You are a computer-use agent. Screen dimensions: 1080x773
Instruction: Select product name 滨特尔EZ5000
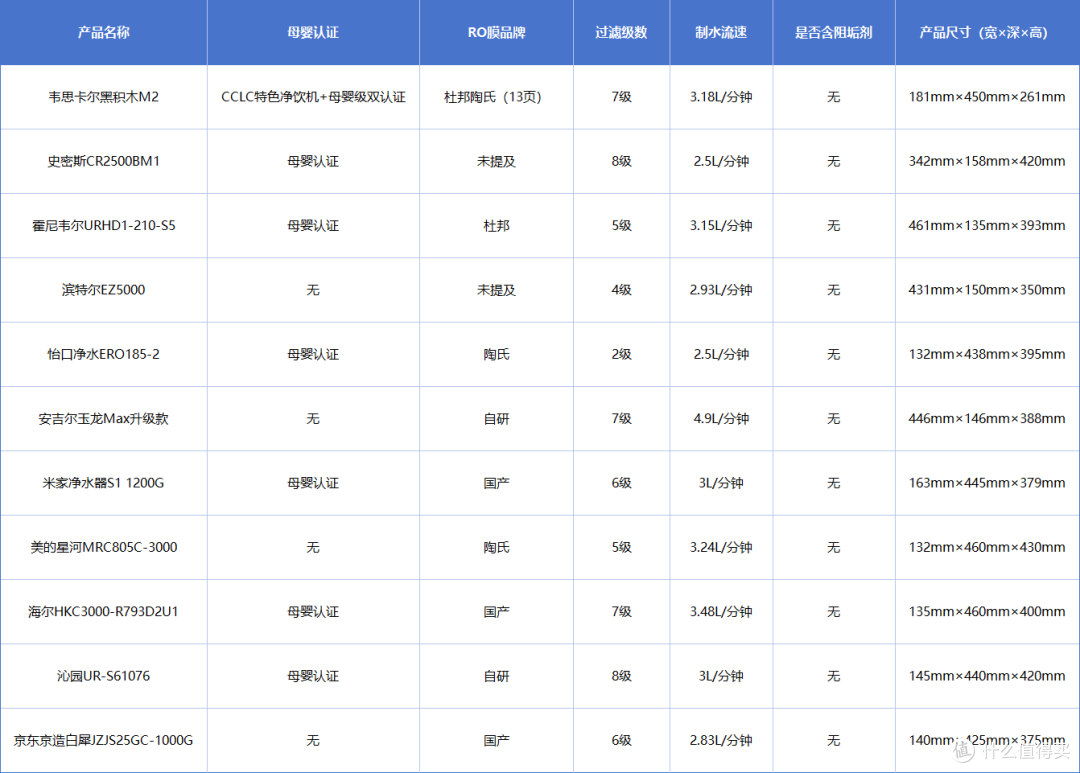(103, 290)
